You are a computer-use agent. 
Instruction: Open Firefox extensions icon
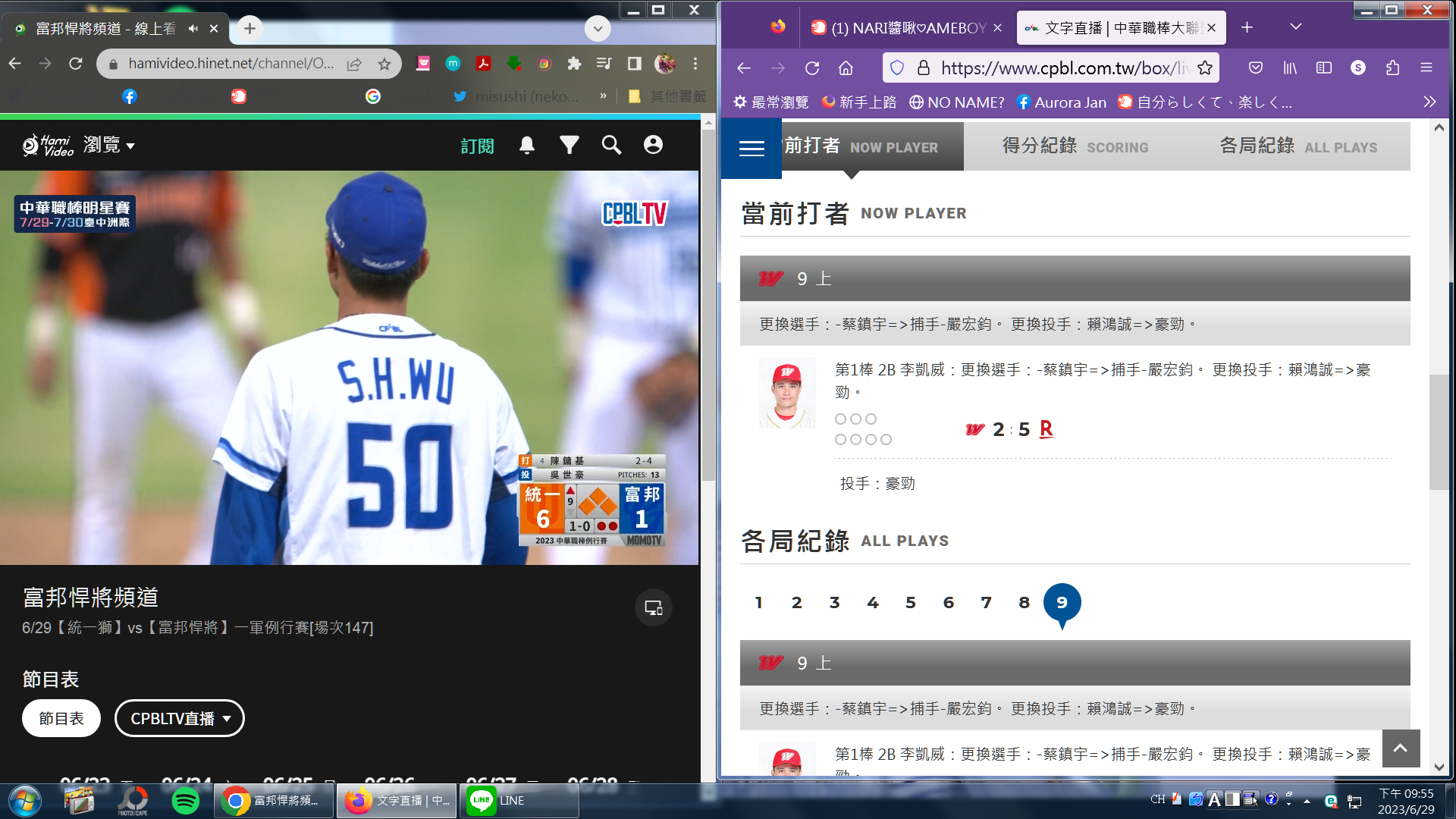coord(1392,68)
